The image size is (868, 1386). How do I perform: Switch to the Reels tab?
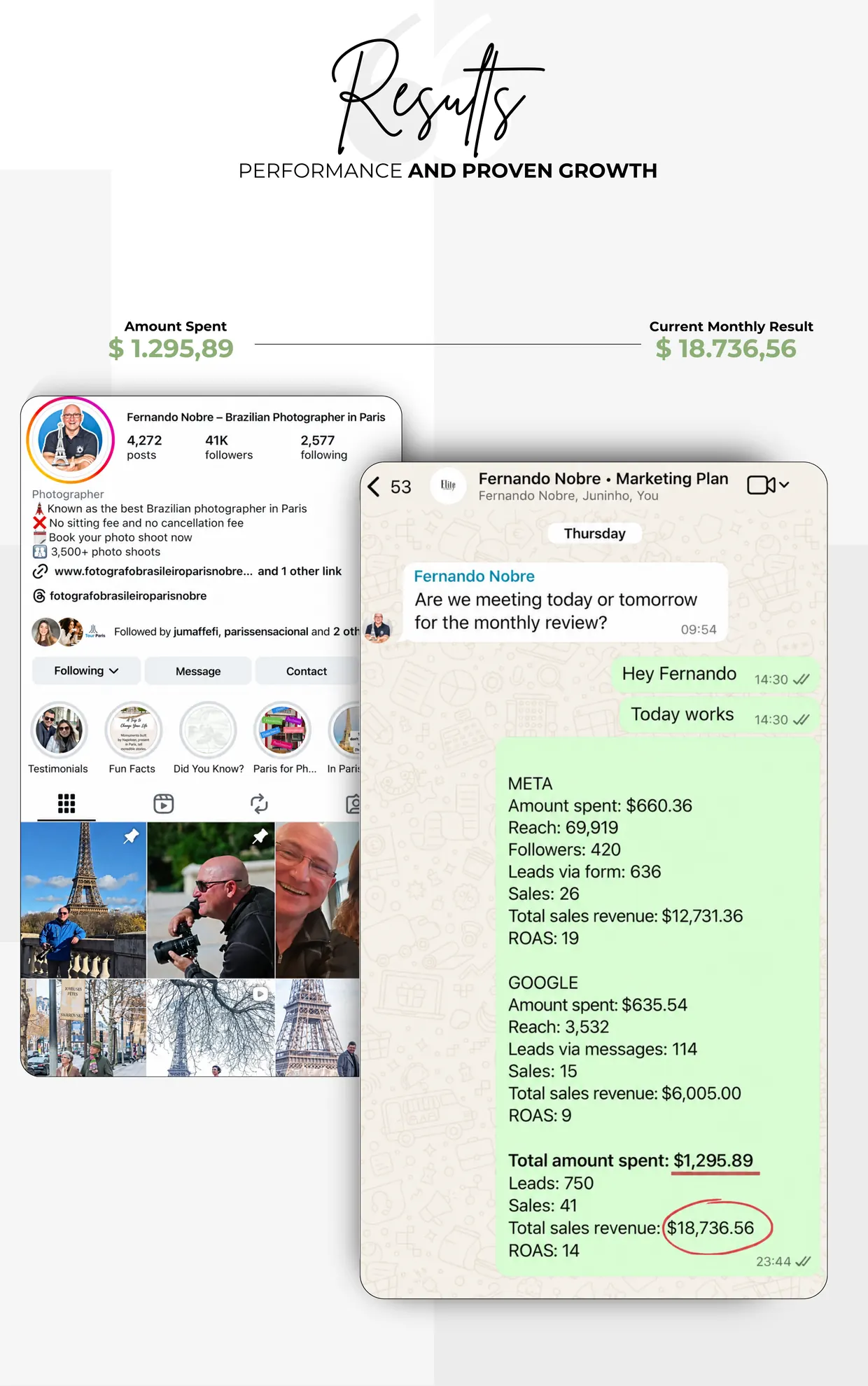coord(164,803)
